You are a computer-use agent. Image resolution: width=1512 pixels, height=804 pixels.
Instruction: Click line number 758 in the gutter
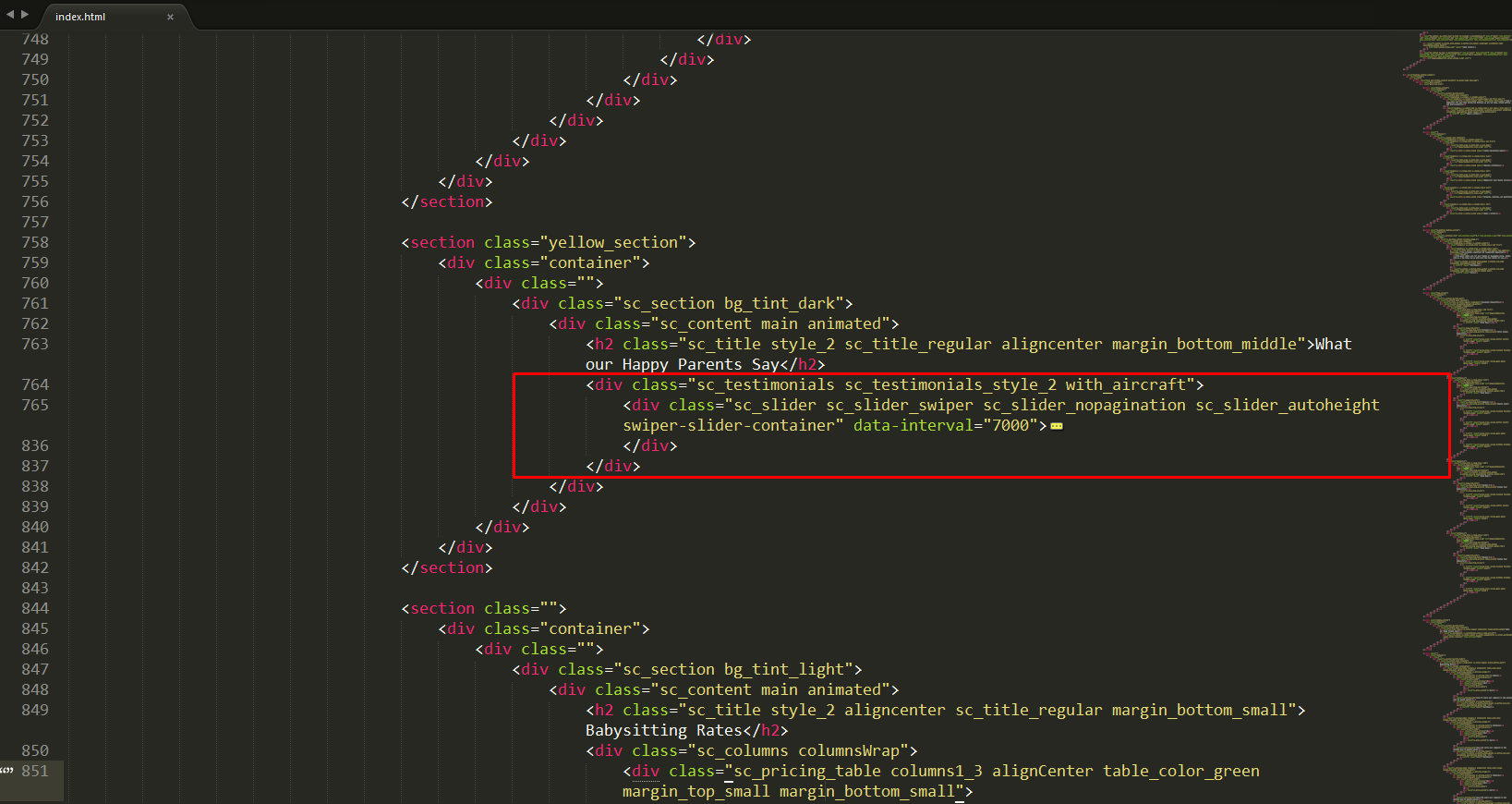click(35, 242)
